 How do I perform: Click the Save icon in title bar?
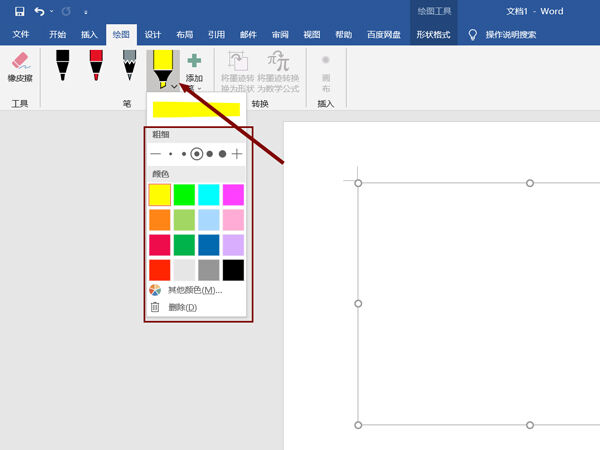pyautogui.click(x=17, y=12)
